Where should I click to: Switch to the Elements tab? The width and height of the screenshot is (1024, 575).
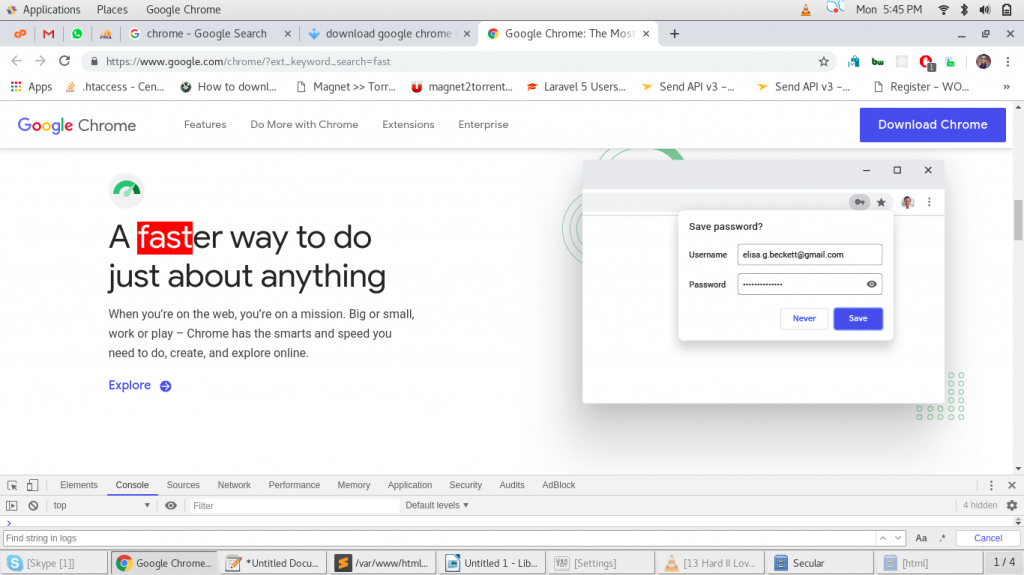78,485
